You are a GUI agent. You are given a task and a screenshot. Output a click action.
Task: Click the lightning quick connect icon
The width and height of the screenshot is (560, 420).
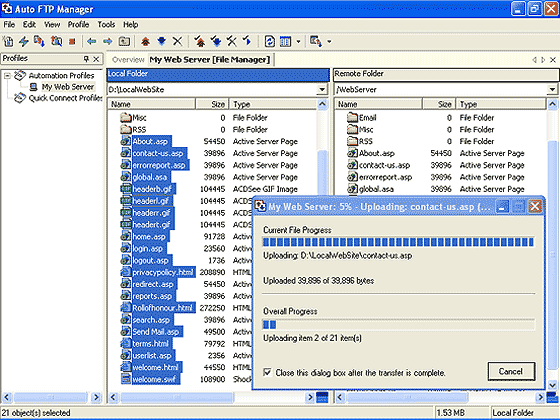click(24, 41)
